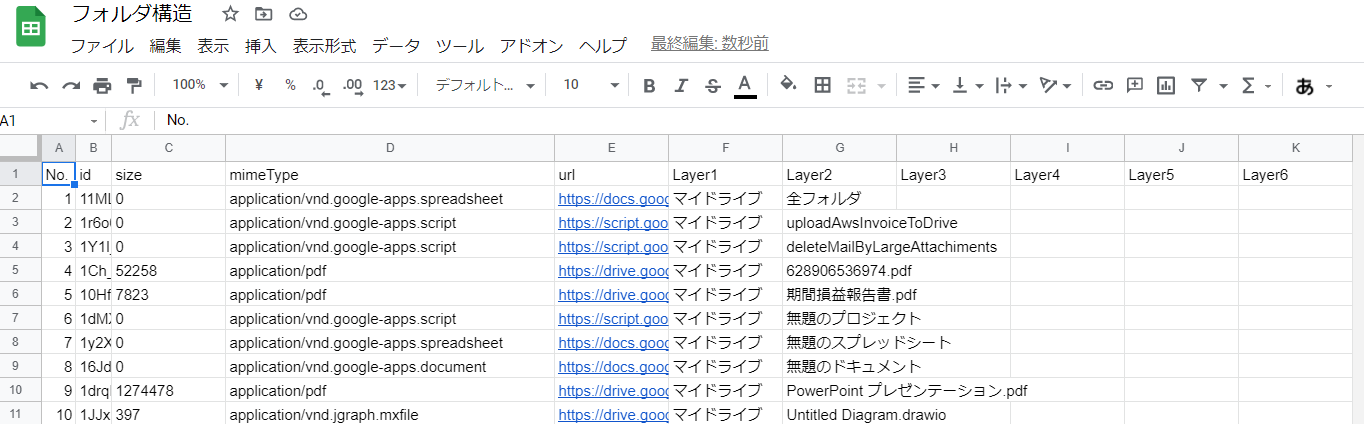
Task: Open the zoom 100% dropdown
Action: click(200, 85)
